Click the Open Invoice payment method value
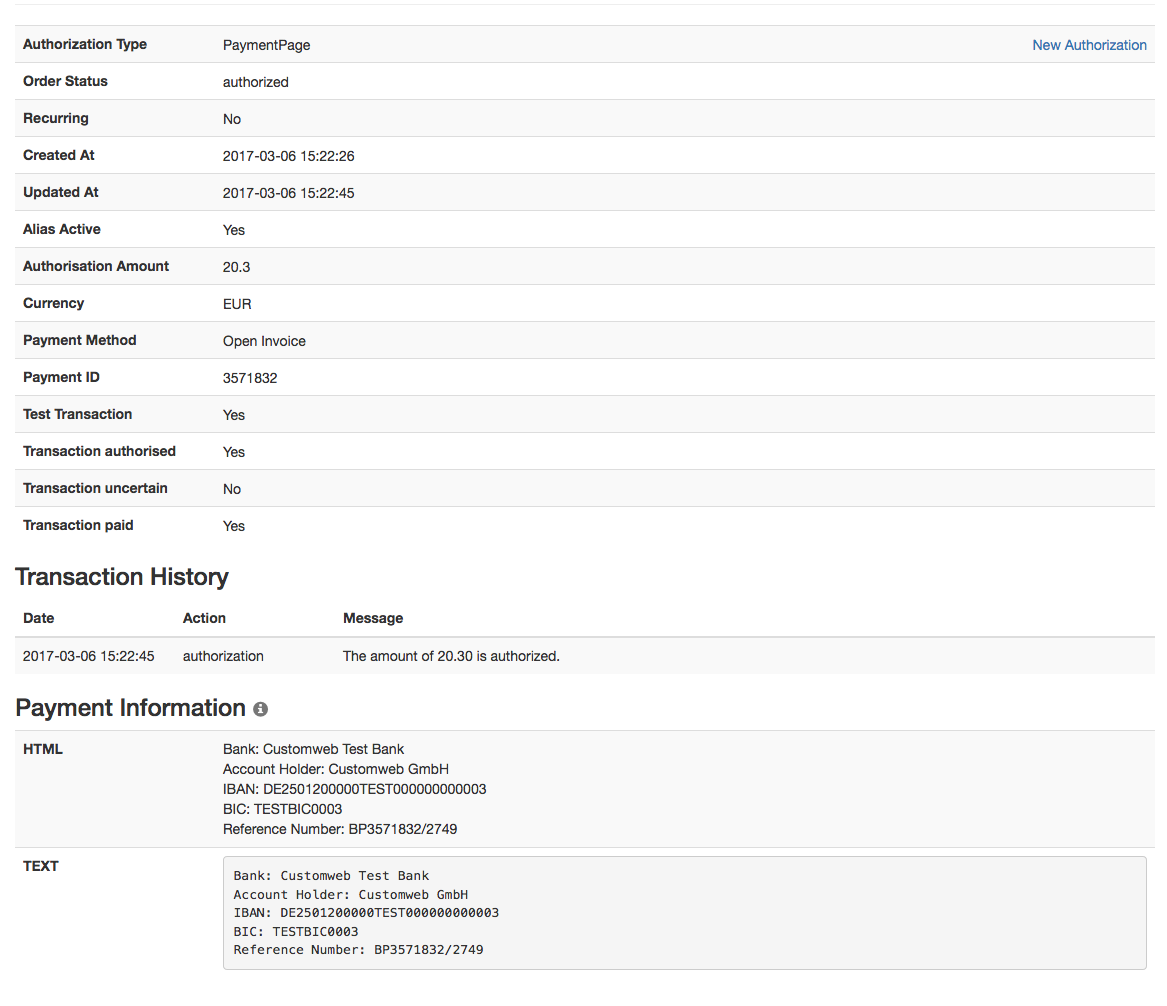Screen dimensions: 1167x1006 coord(264,341)
